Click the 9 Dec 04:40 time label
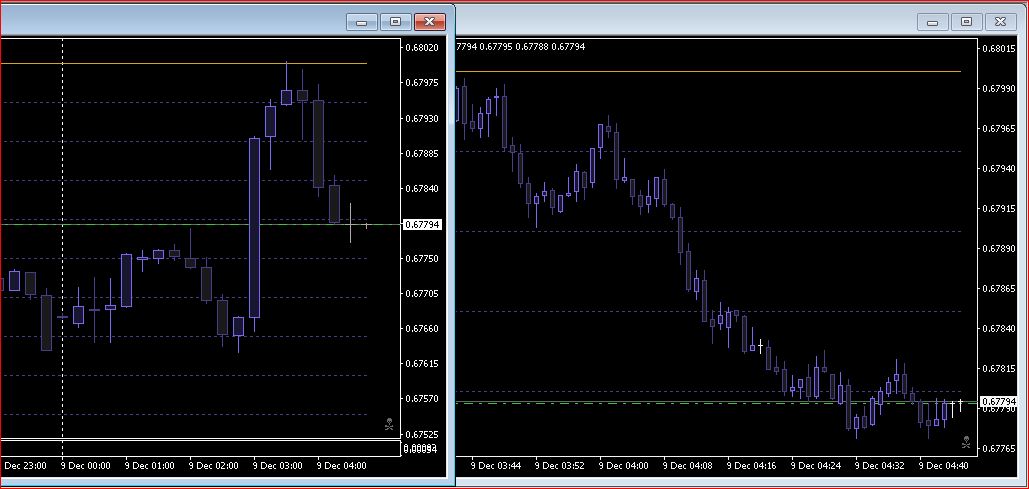The width and height of the screenshot is (1029, 489). tap(944, 465)
